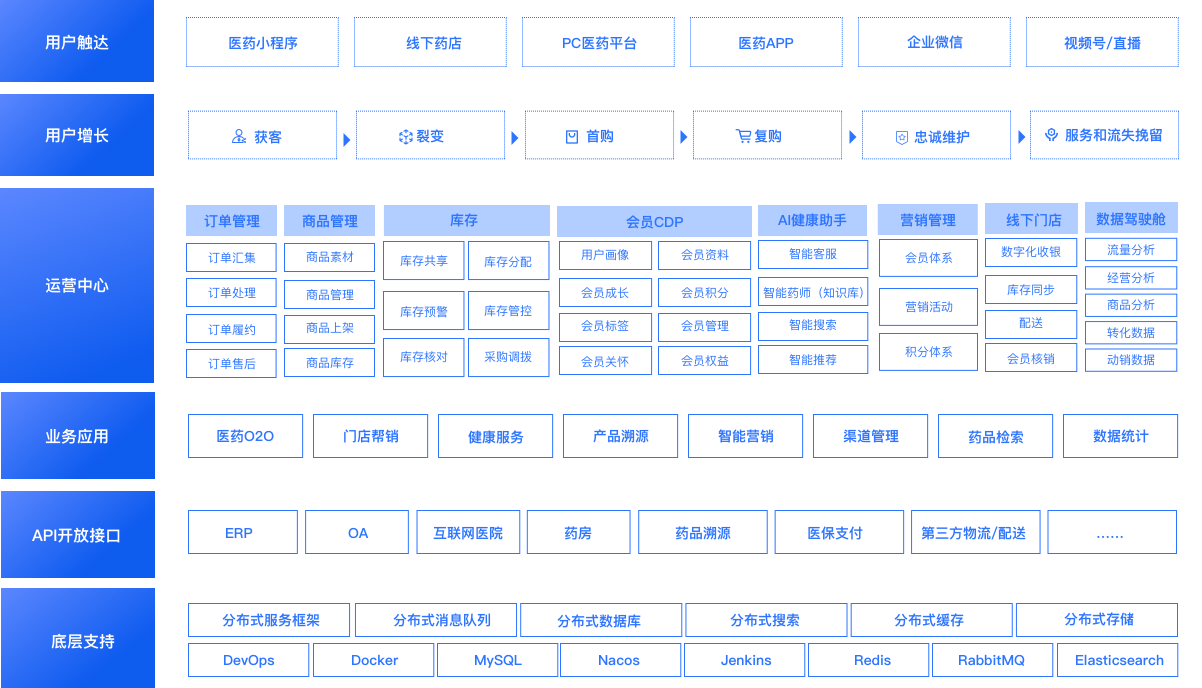The image size is (1202, 688).
Task: Click the 智能药师（知识库）box
Action: [x=813, y=293]
